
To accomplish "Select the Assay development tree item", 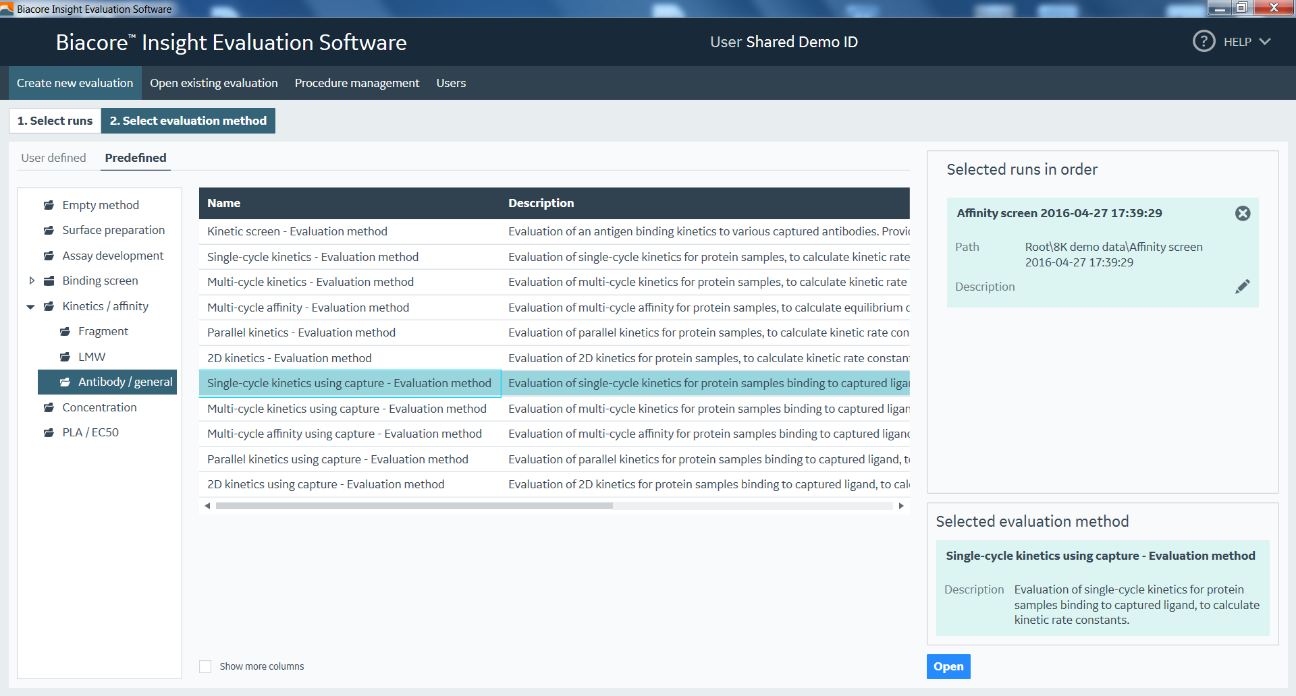I will [113, 256].
